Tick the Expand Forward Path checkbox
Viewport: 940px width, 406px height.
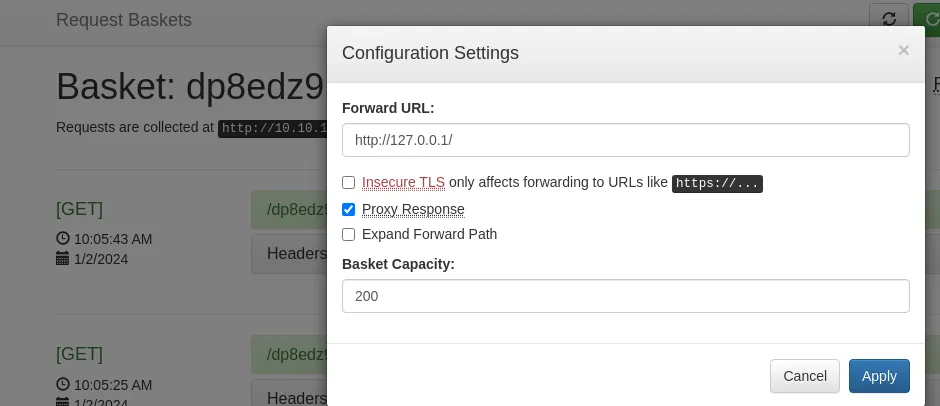[x=348, y=234]
